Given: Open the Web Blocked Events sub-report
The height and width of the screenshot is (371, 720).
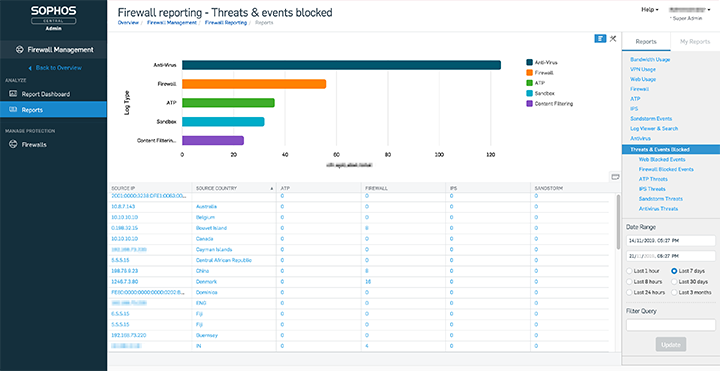Looking at the screenshot, I should pyautogui.click(x=662, y=159).
